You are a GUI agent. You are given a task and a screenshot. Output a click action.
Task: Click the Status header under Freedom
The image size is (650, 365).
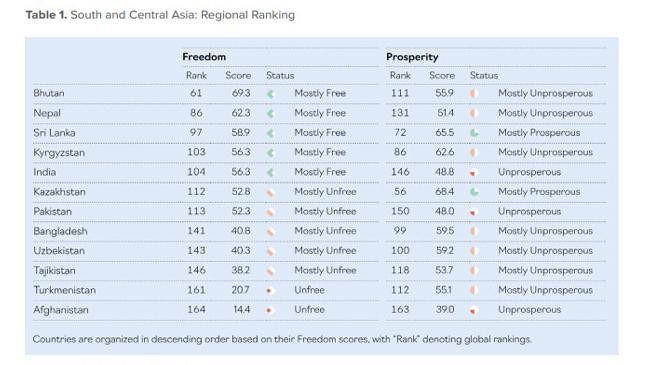pos(280,75)
